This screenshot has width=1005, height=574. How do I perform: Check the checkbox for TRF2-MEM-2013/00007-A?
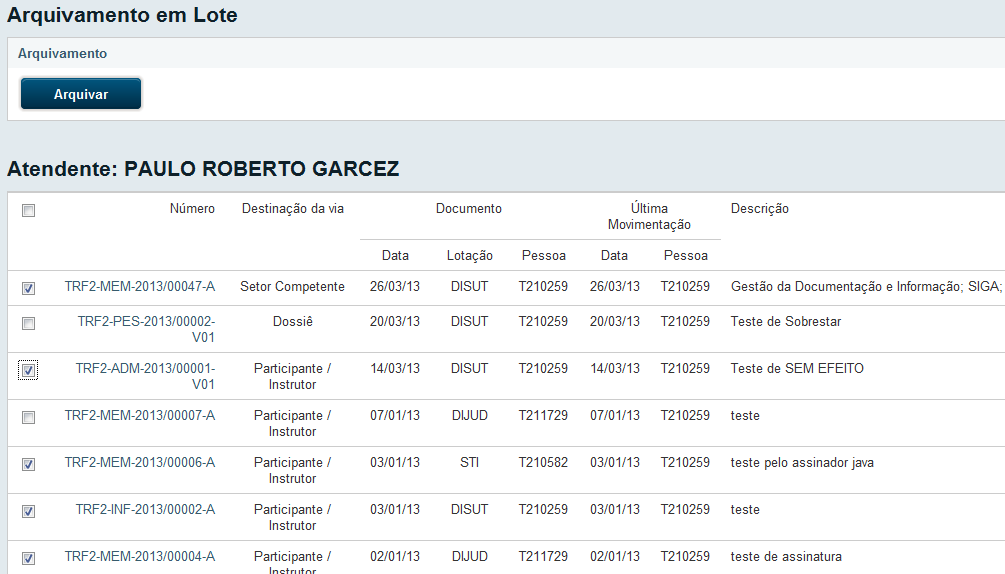28,418
